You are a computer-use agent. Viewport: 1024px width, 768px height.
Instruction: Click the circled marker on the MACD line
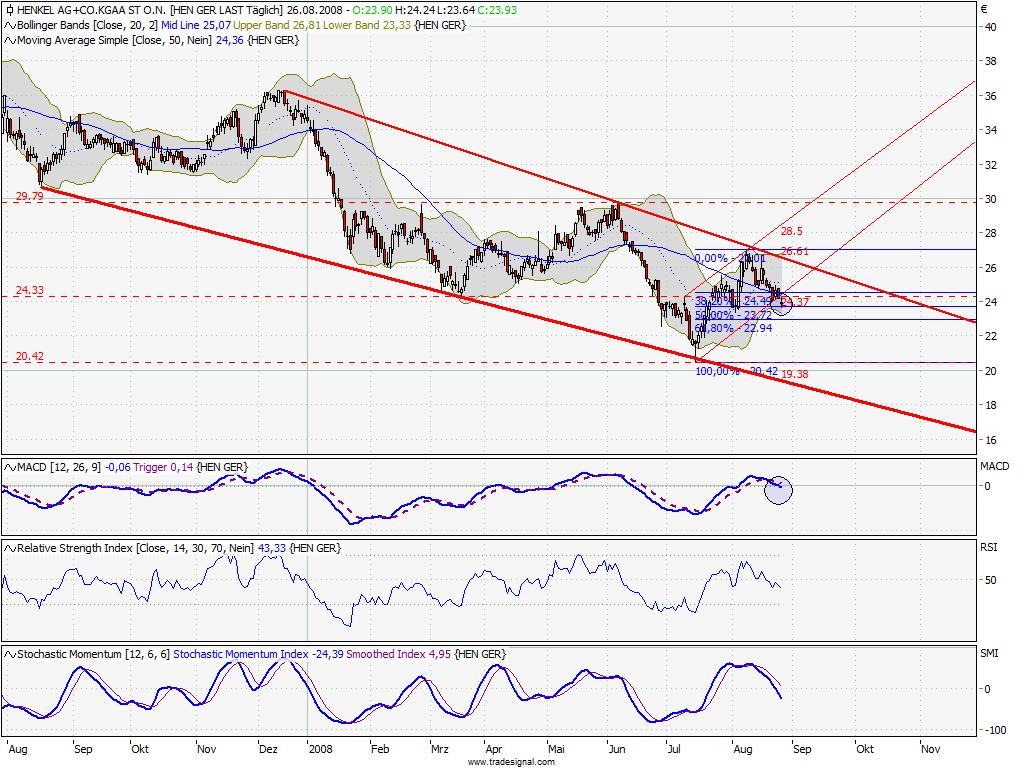(778, 490)
